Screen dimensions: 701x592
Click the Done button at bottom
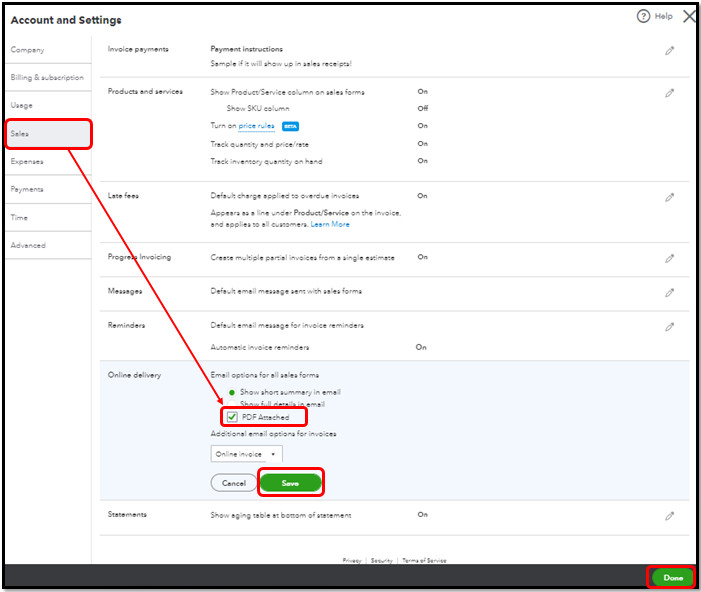click(673, 578)
